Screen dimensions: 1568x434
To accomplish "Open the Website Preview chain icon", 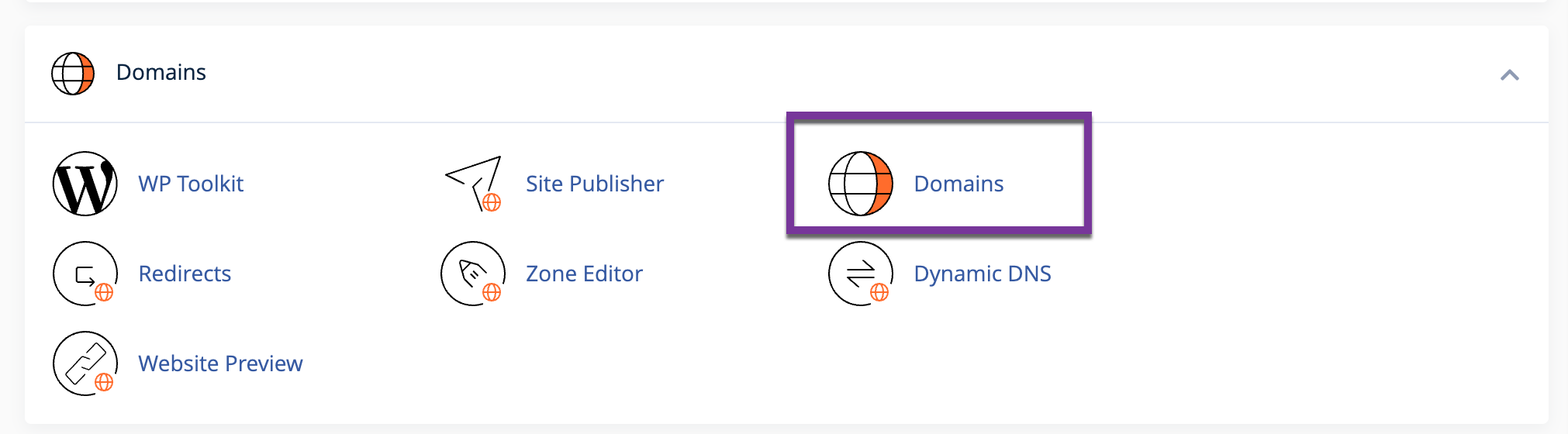I will click(x=85, y=363).
